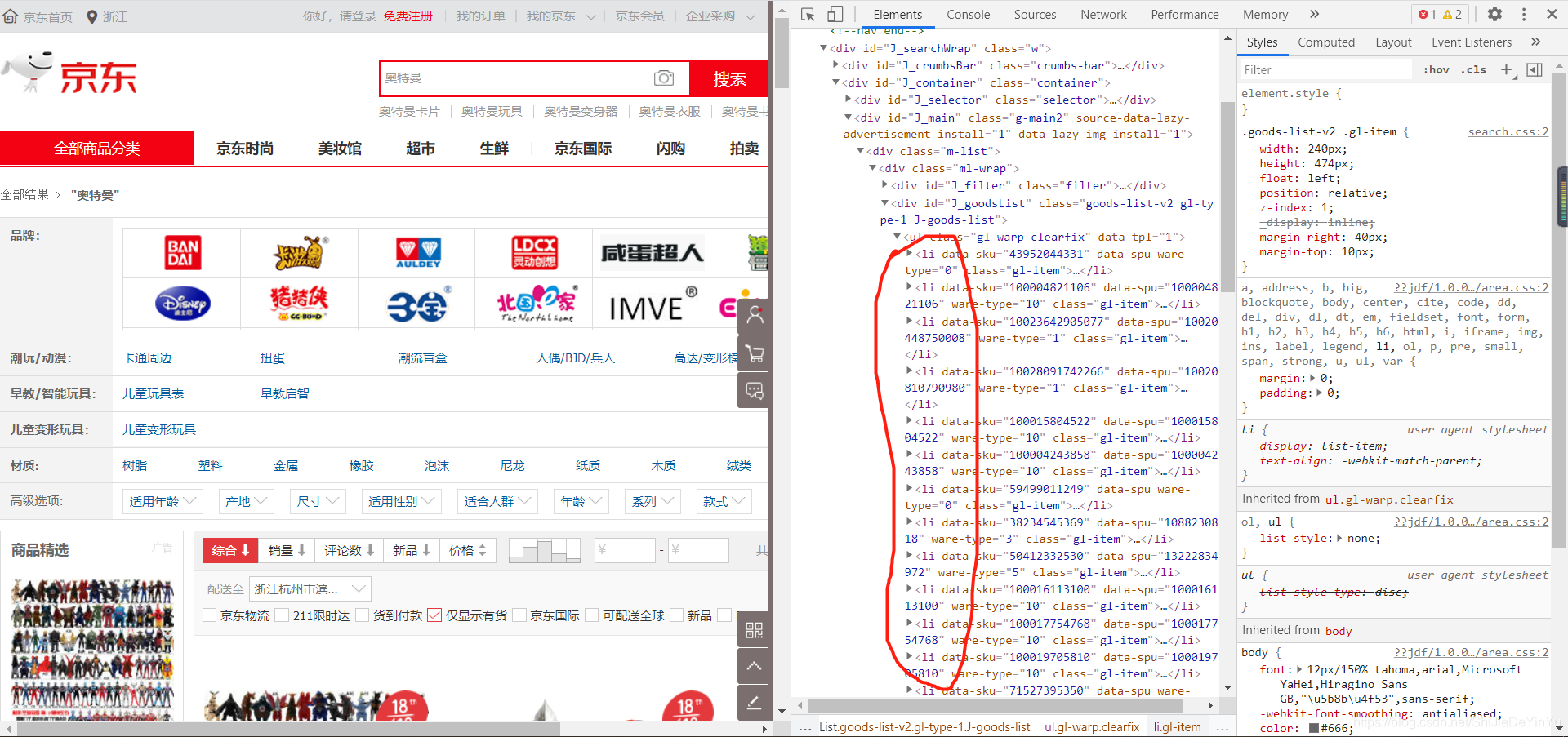Open the 系列 dropdown
The width and height of the screenshot is (1568, 737).
tap(653, 501)
